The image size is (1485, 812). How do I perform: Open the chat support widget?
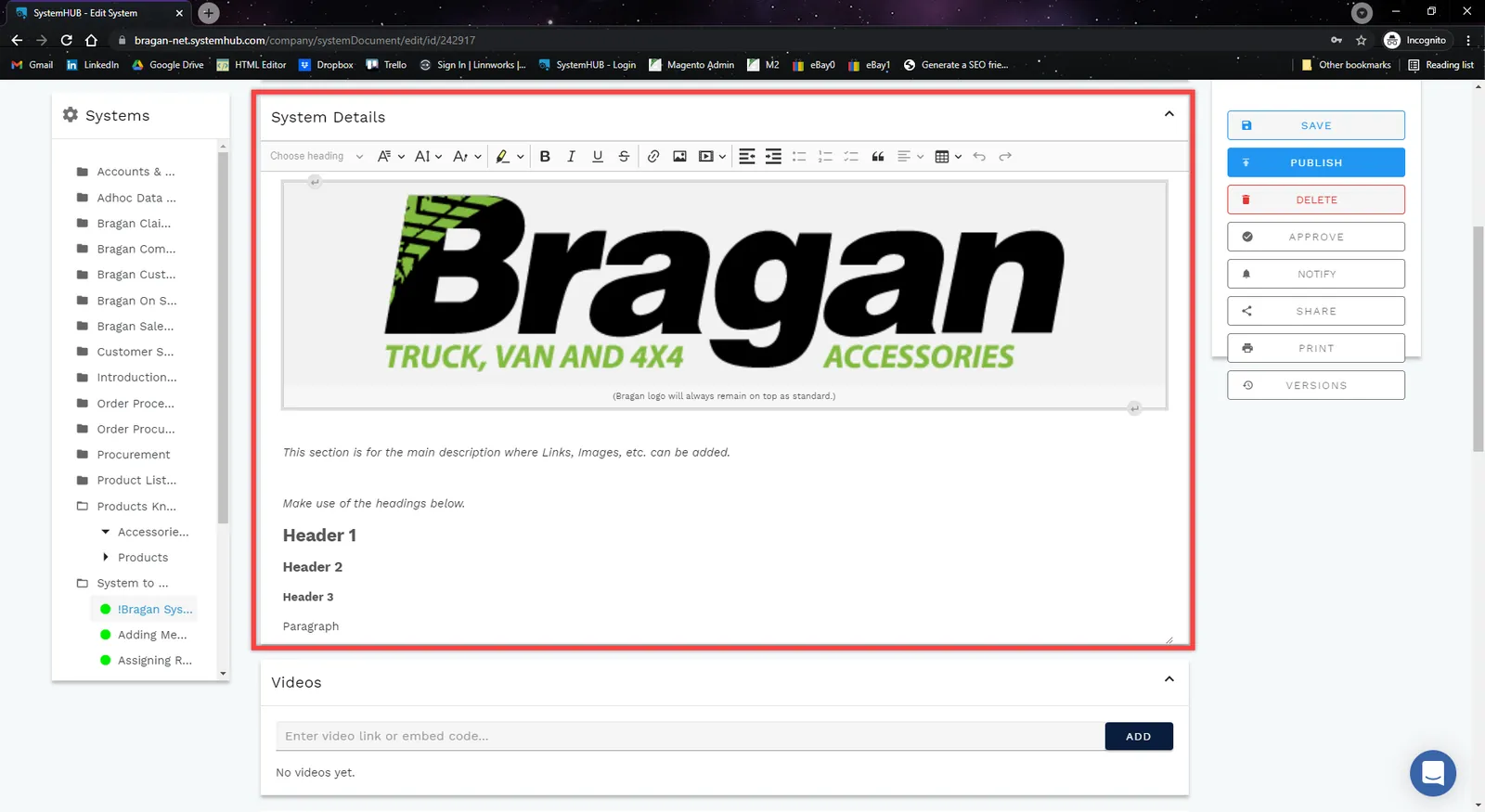(x=1432, y=772)
